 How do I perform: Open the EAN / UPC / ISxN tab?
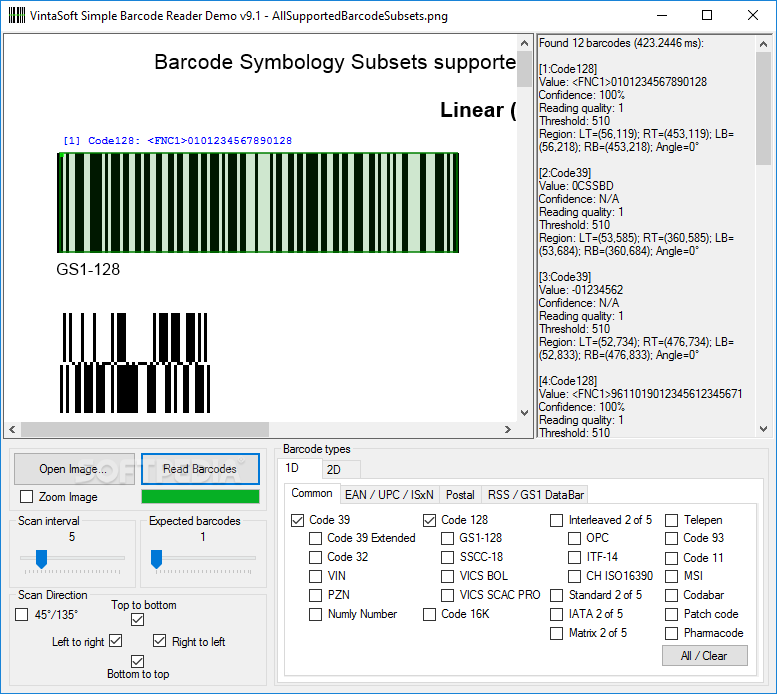pos(389,494)
